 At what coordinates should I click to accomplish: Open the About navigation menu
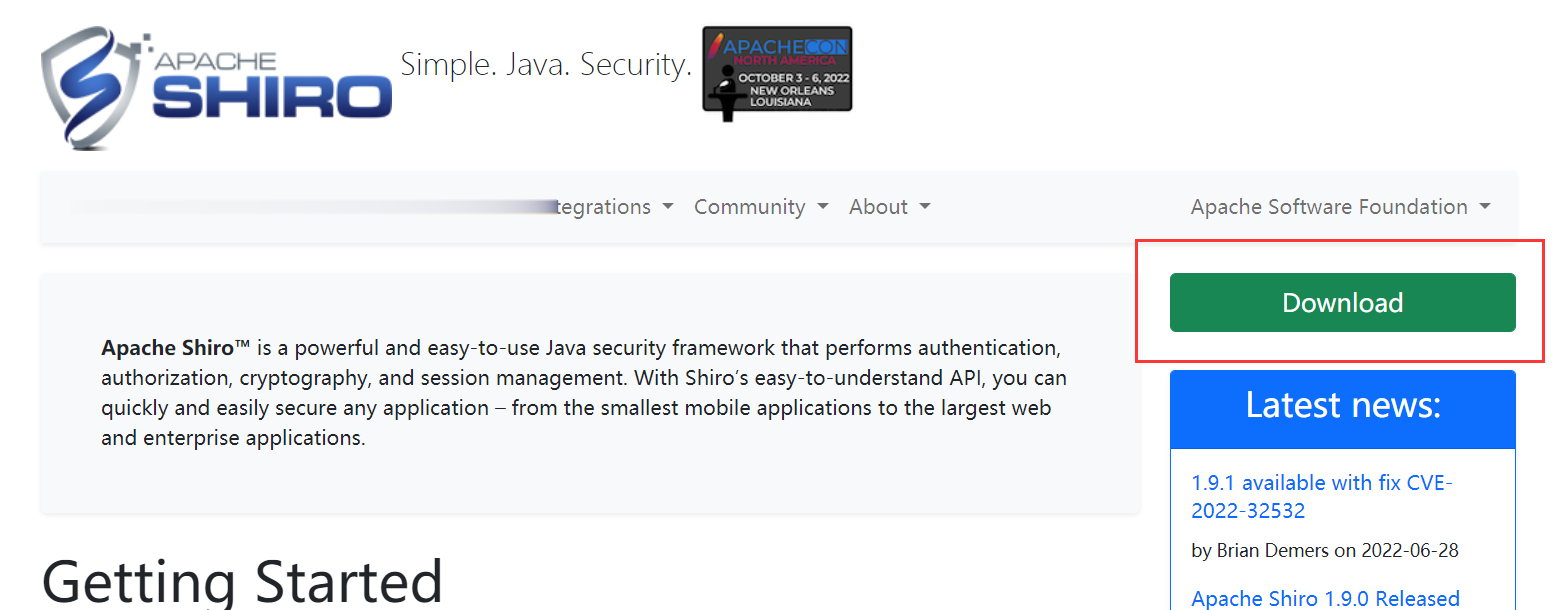click(x=878, y=207)
